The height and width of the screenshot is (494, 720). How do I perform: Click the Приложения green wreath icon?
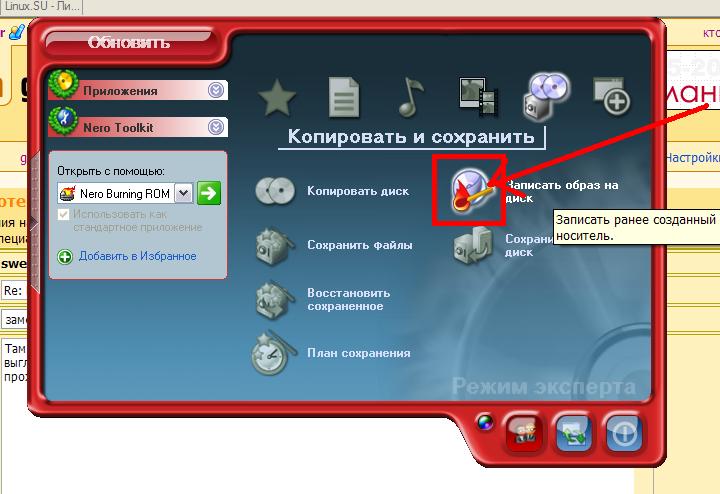click(x=63, y=84)
